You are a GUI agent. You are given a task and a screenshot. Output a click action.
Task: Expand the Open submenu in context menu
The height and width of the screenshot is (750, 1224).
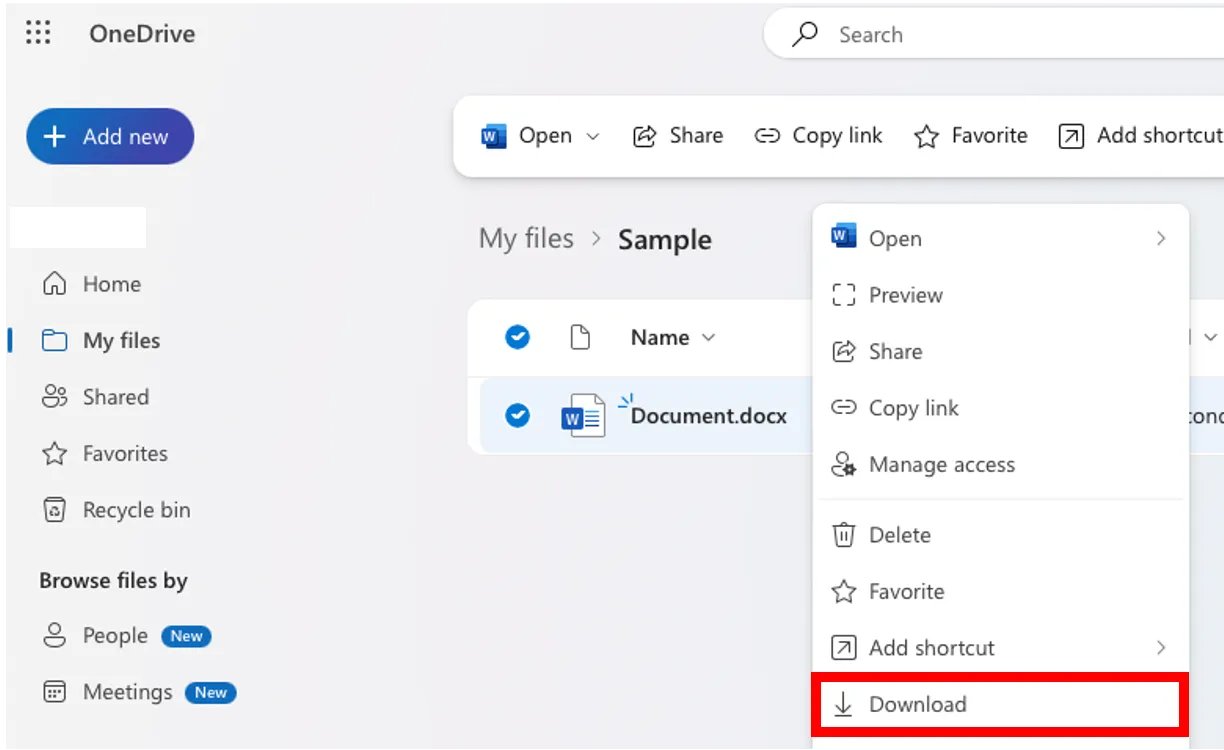pyautogui.click(x=1160, y=239)
